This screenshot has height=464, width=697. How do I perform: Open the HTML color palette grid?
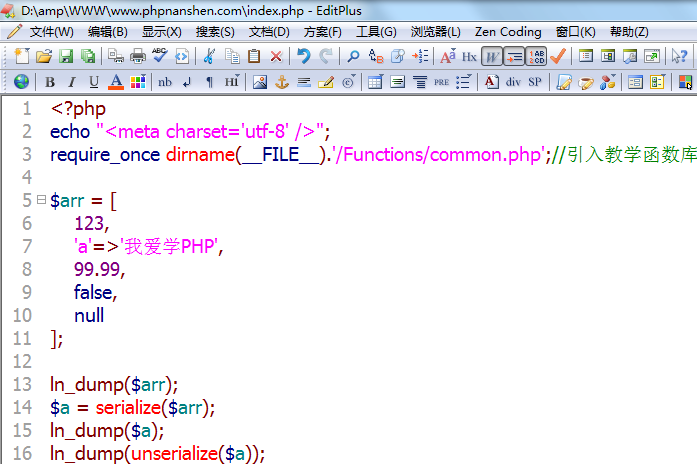tap(138, 82)
